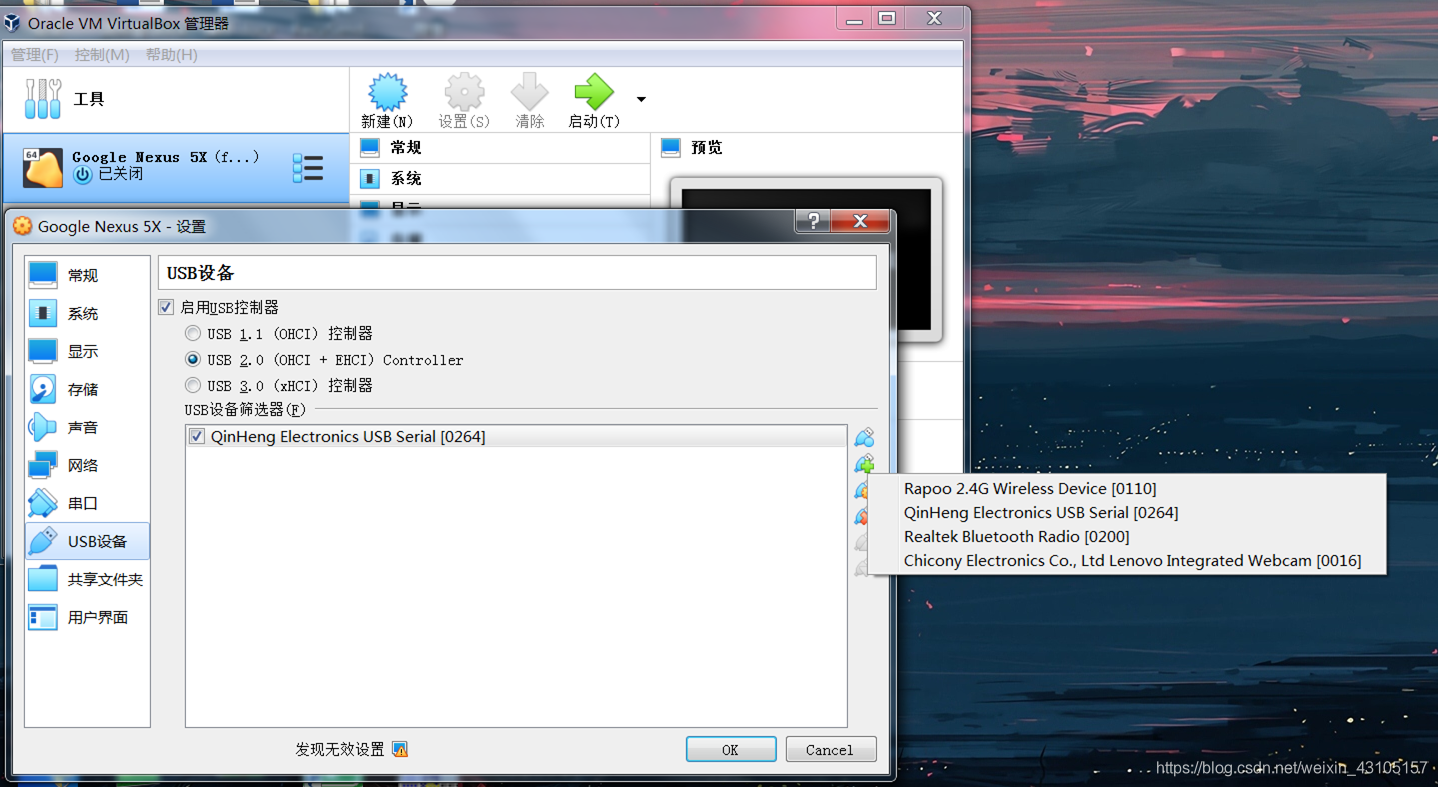Click the 工具 tools icon in VirtualBox Manager
This screenshot has height=787, width=1438.
(x=43, y=98)
